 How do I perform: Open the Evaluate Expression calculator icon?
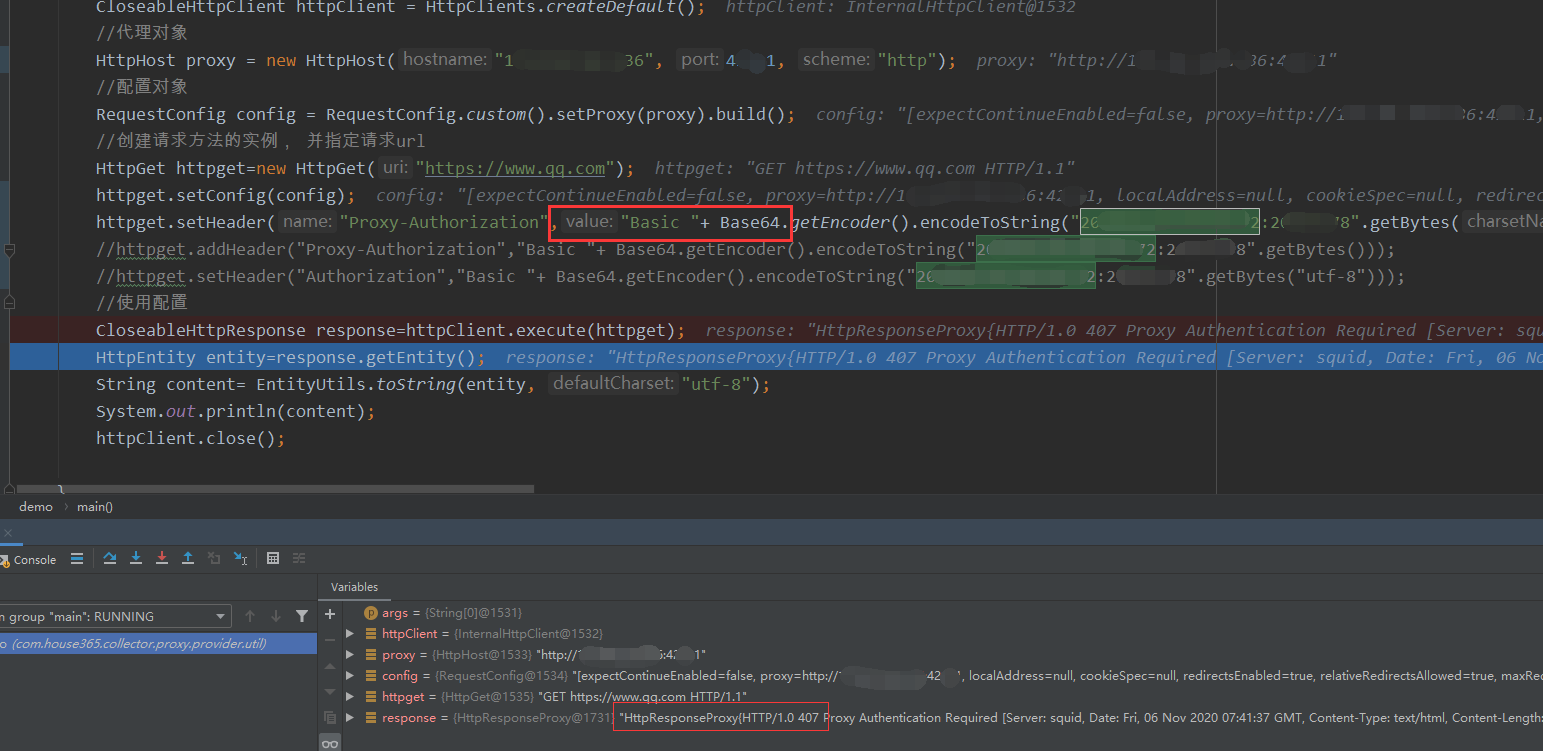tap(273, 558)
